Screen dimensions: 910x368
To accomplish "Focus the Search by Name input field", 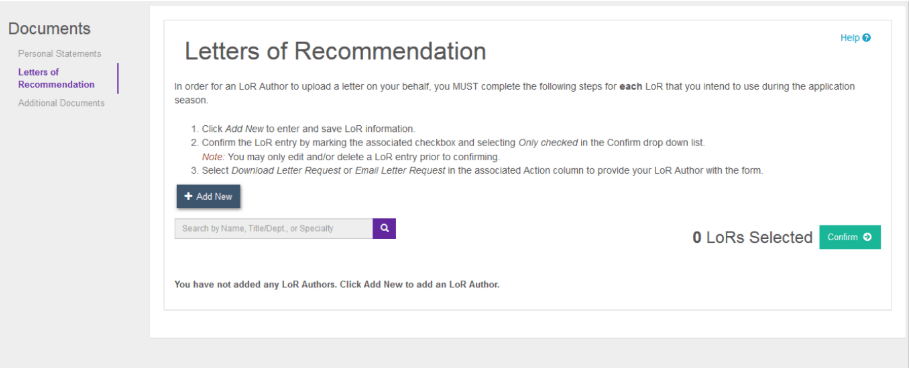I will pos(273,228).
